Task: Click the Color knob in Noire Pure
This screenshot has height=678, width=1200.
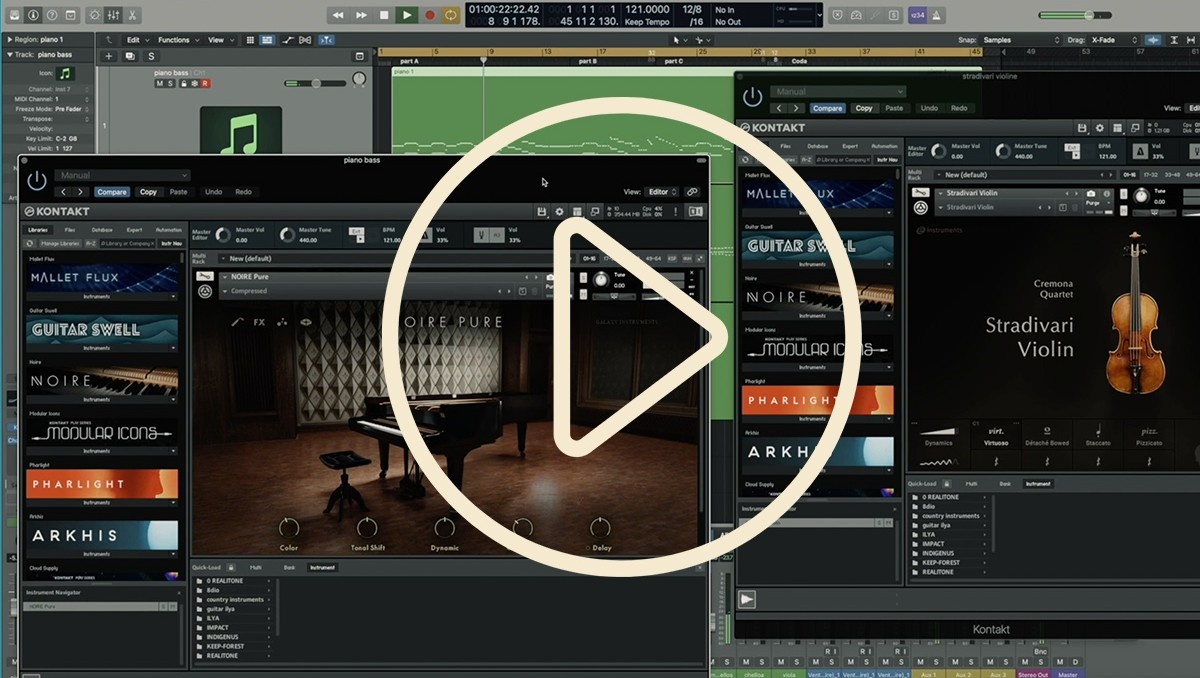Action: [289, 527]
